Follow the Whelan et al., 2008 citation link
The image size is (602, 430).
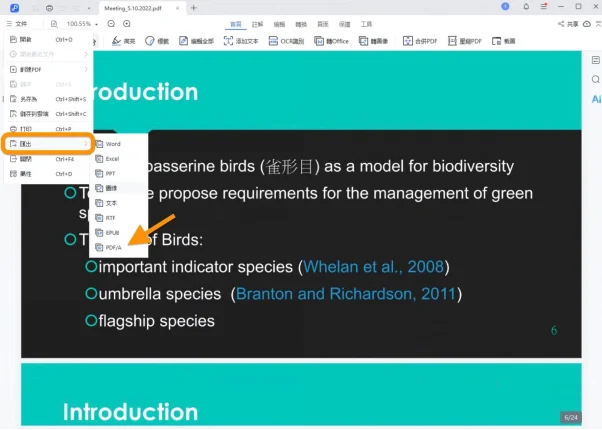click(x=374, y=266)
